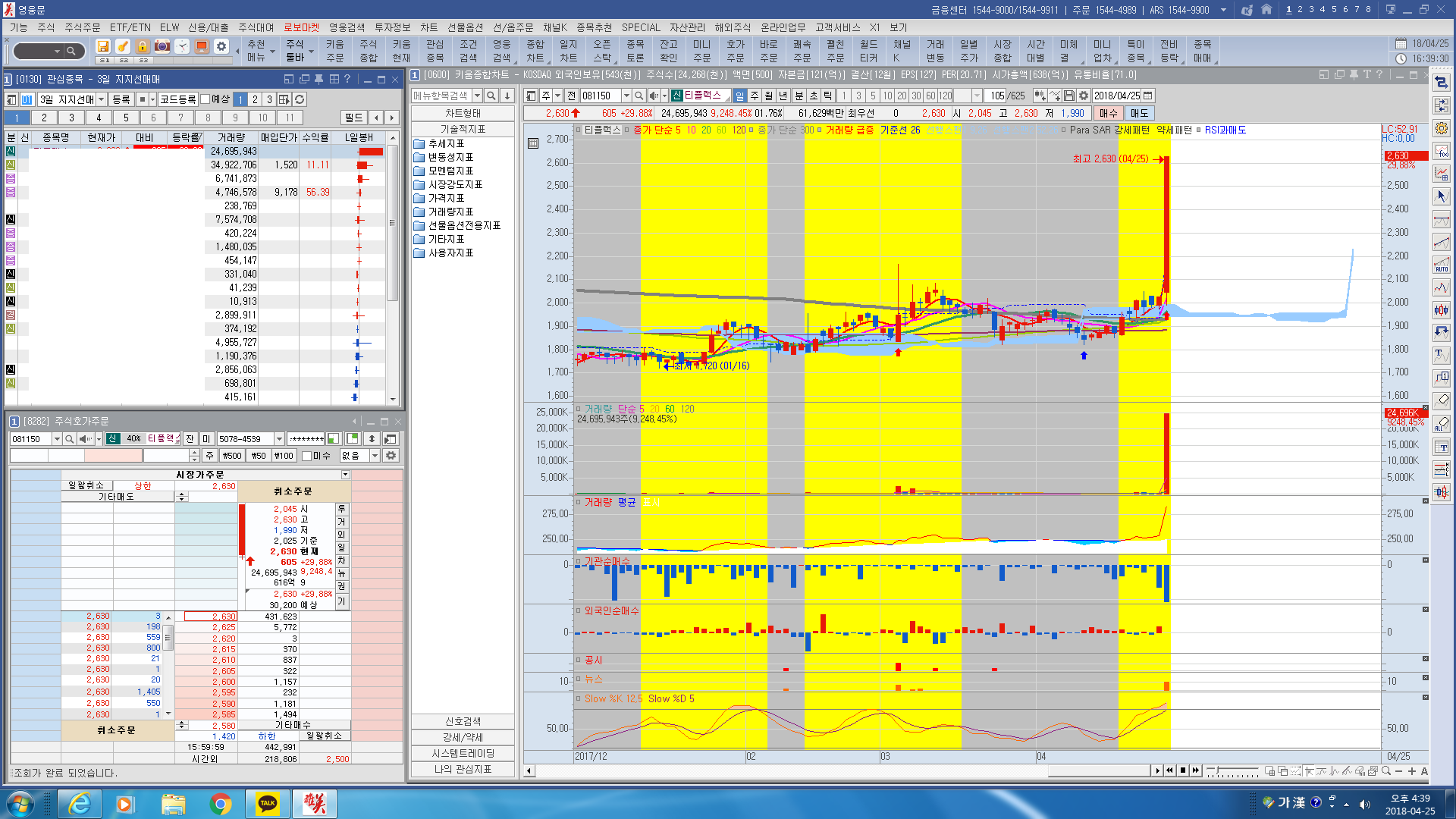The width and height of the screenshot is (1456, 819).
Task: Click the vertical up-down arrows icon in order window
Action: point(372,438)
